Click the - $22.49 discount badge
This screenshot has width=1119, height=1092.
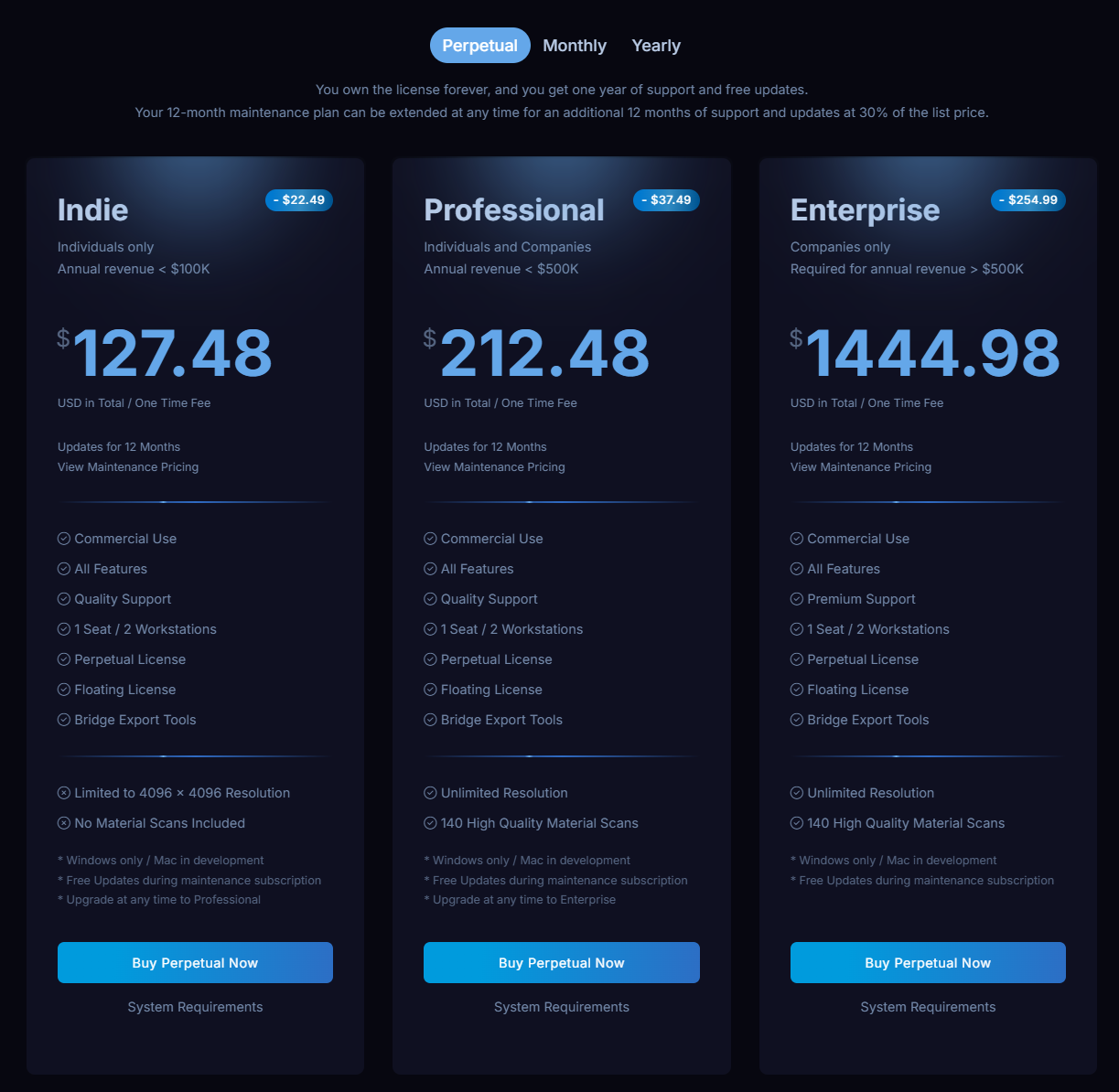click(x=299, y=200)
